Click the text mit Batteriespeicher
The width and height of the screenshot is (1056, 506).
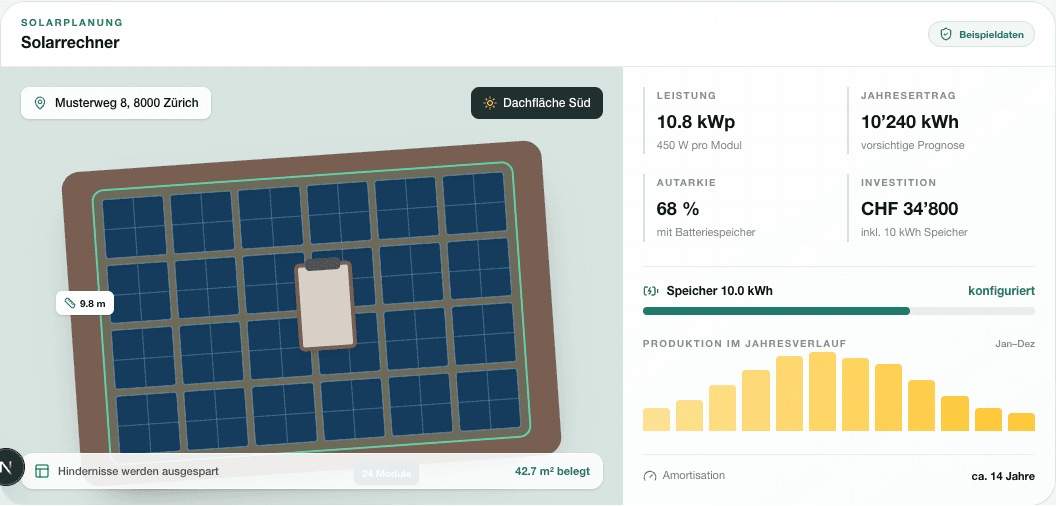click(x=706, y=232)
